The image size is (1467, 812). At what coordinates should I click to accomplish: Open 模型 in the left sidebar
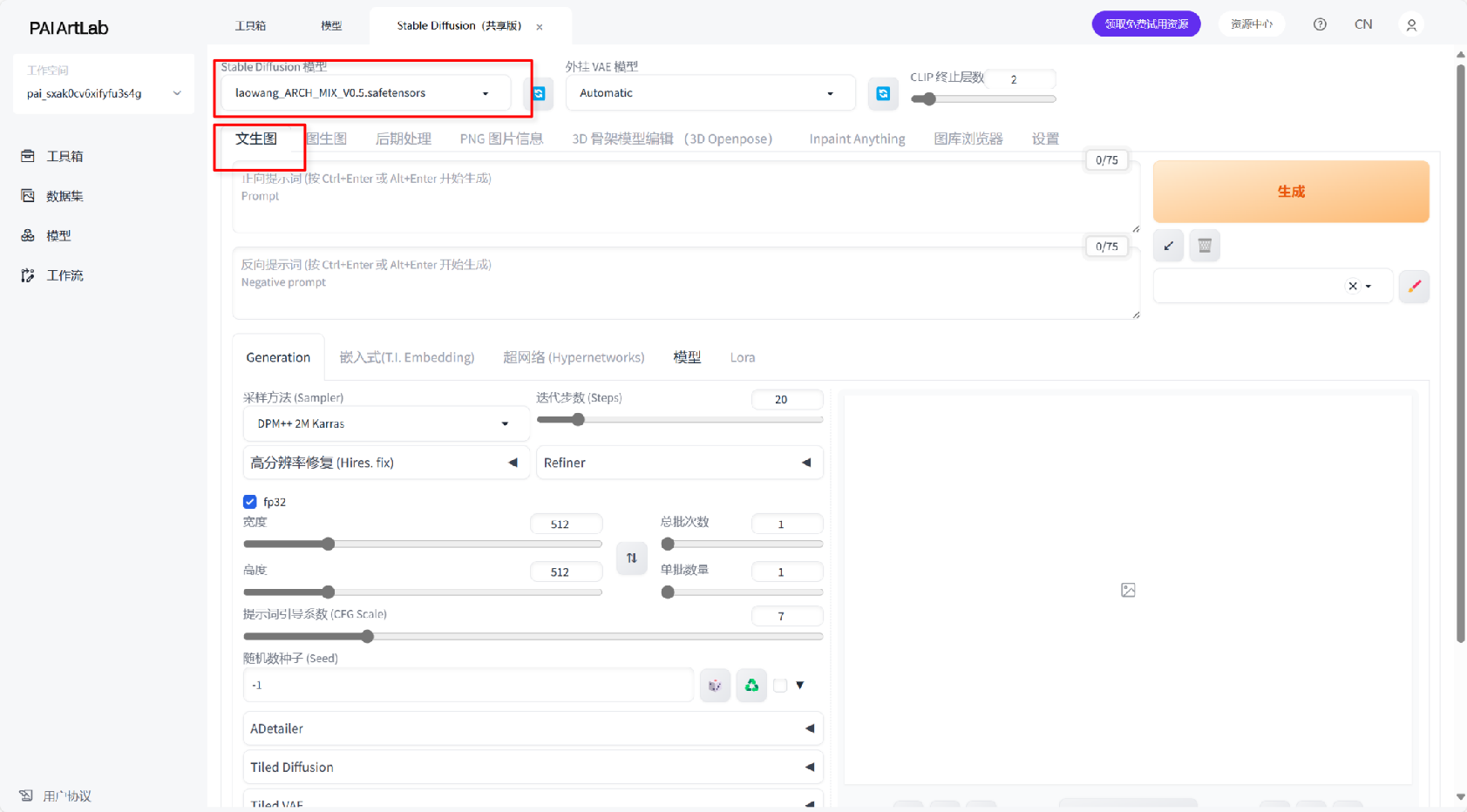pyautogui.click(x=46, y=235)
